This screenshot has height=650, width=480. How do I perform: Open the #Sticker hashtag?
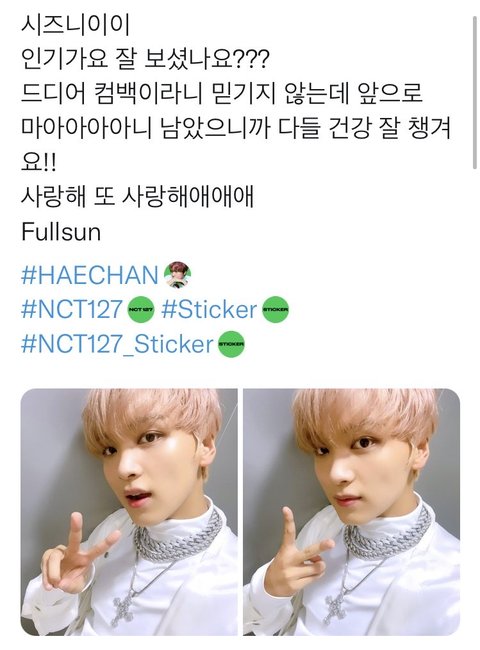(x=209, y=309)
